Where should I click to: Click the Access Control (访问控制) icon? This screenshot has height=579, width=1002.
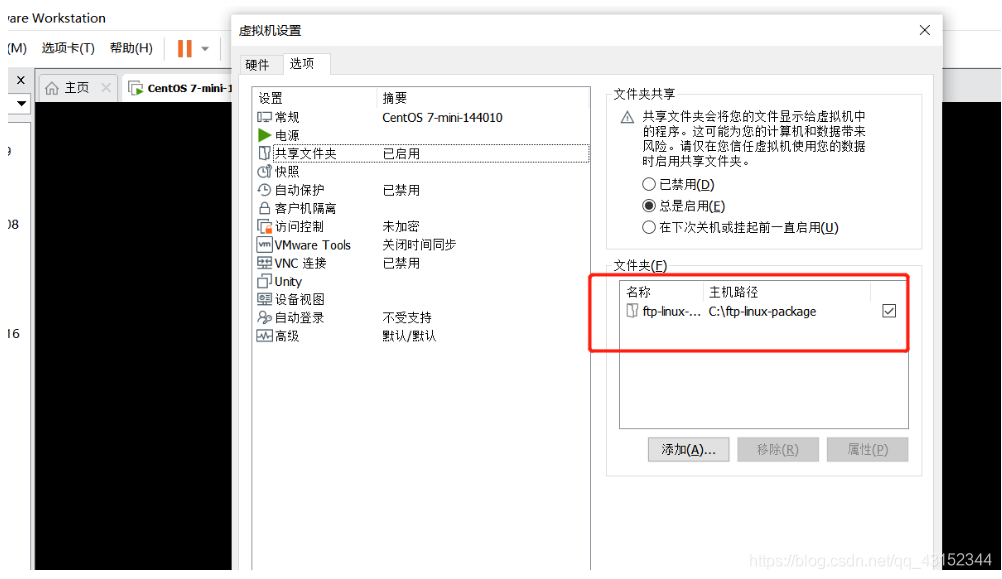pos(264,226)
